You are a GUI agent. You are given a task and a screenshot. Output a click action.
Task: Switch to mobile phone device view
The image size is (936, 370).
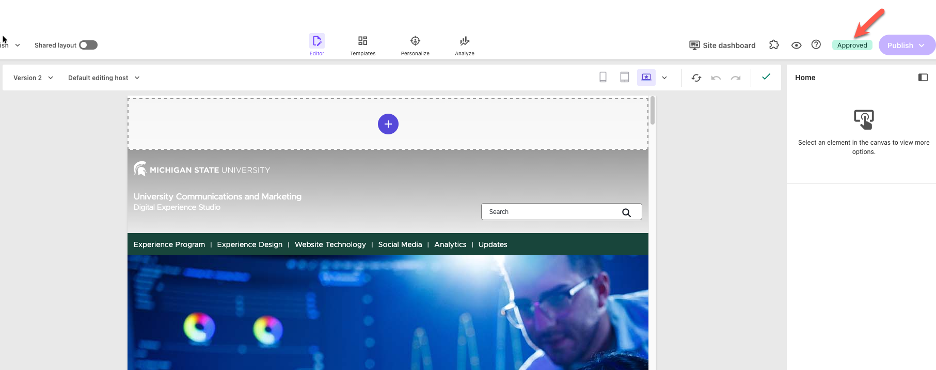603,77
